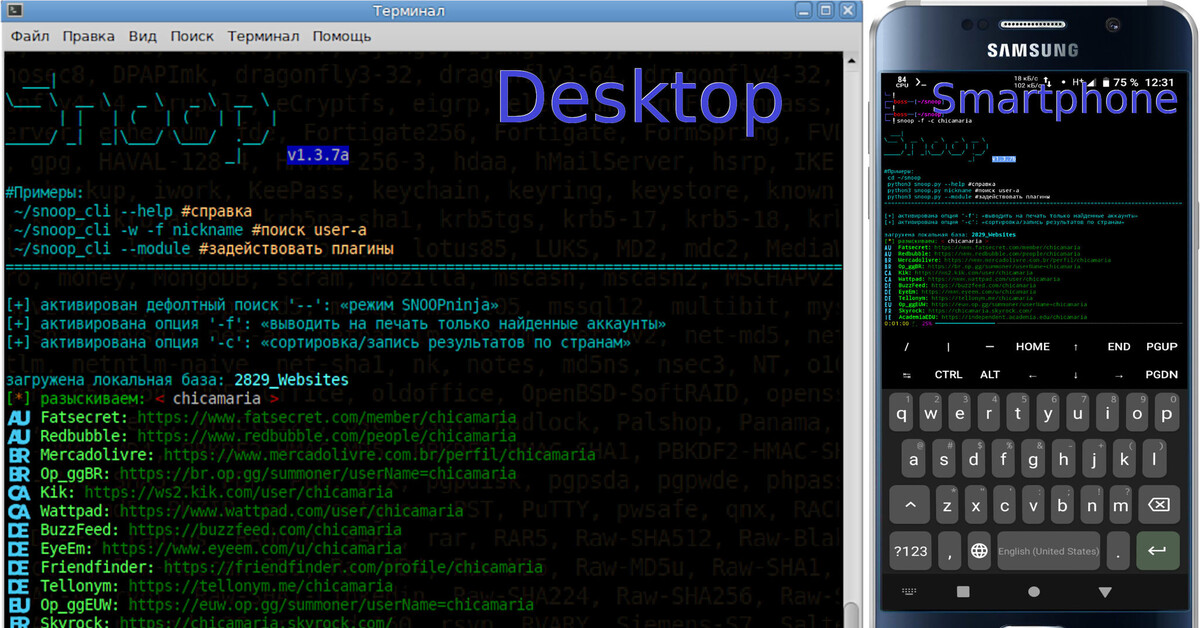Tap the up arrow extra key

pos(1076,347)
